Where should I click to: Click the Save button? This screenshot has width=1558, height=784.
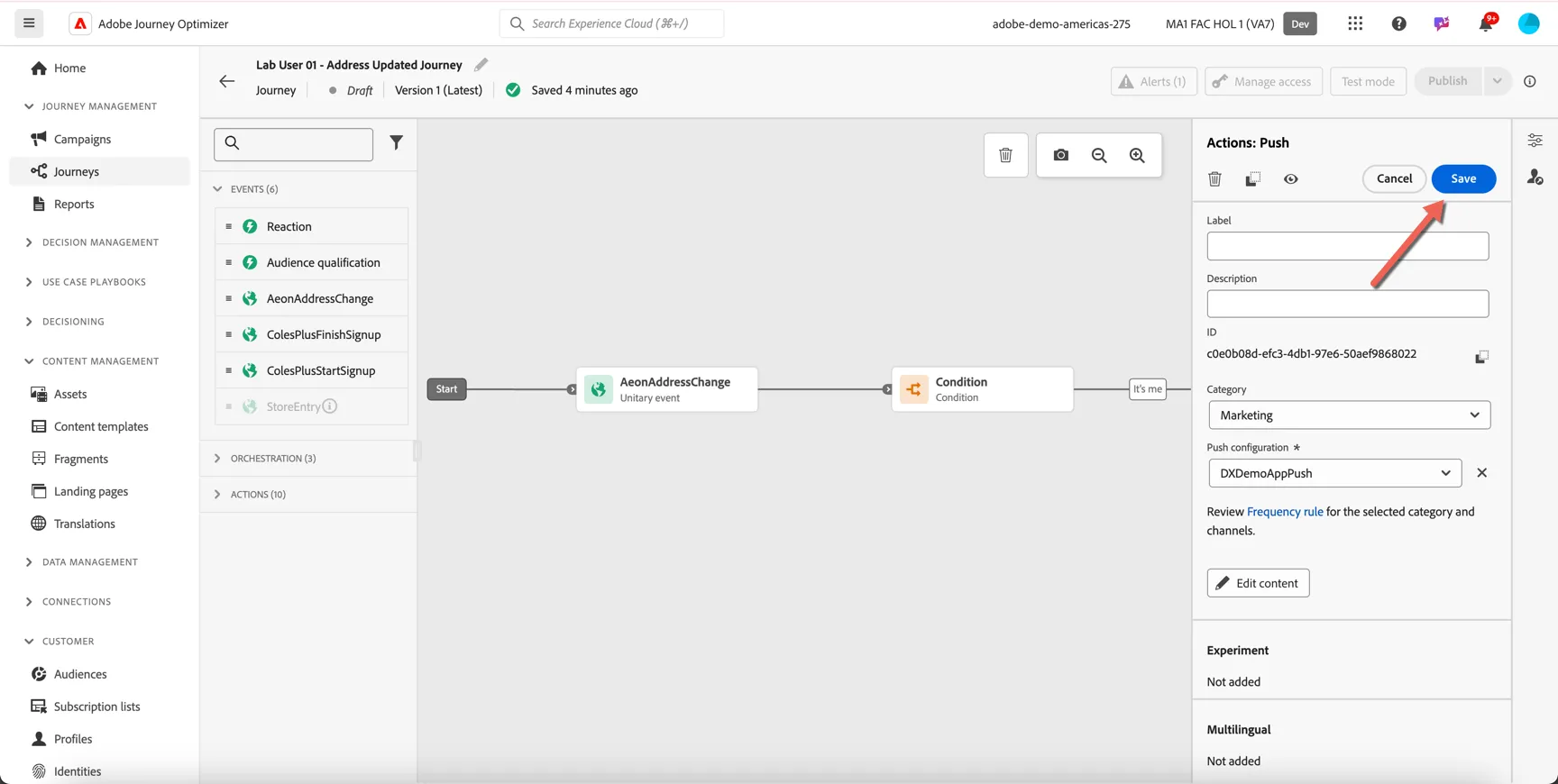click(1463, 178)
